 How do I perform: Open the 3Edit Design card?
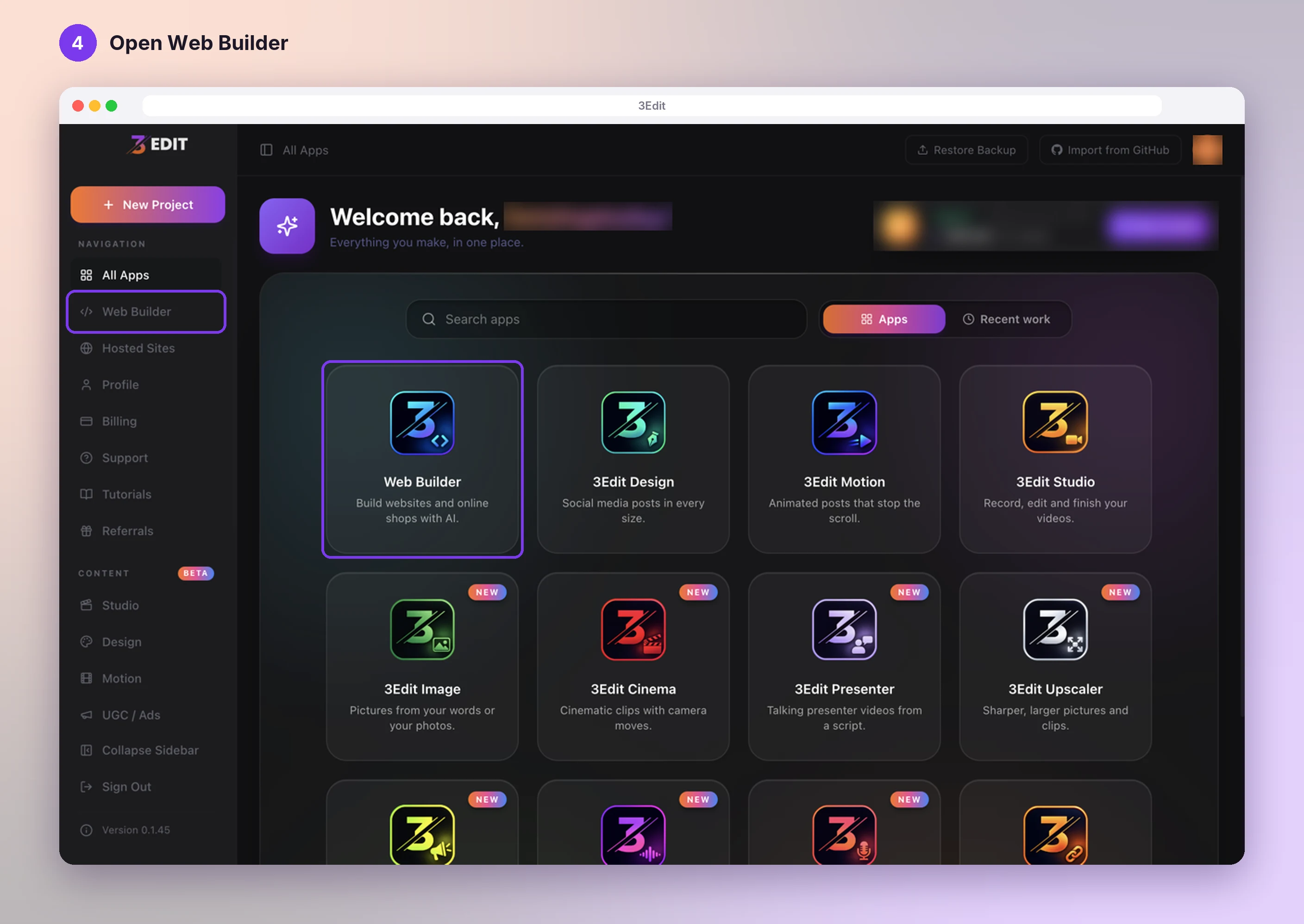tap(633, 459)
